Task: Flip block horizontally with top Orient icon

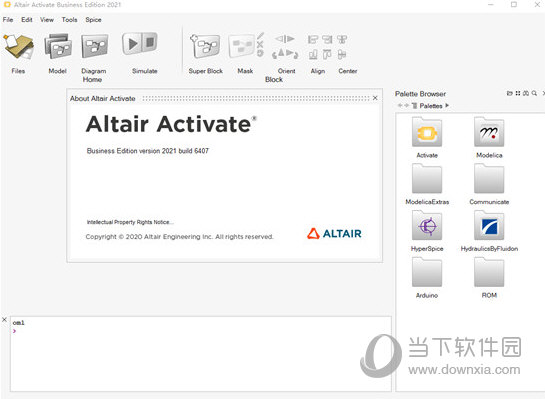Action: (x=285, y=39)
